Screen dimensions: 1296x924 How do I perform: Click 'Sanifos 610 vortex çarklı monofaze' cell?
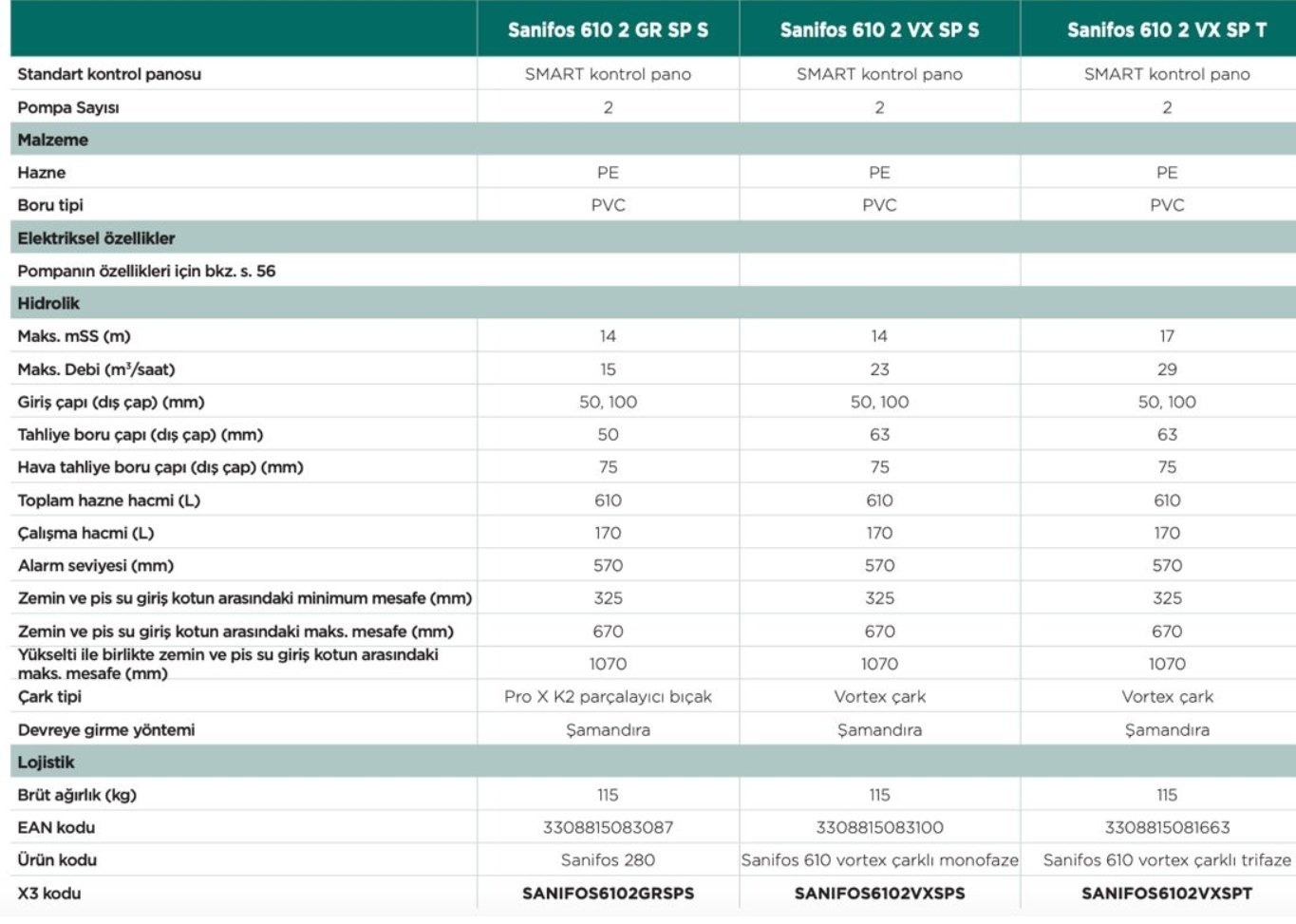click(879, 860)
